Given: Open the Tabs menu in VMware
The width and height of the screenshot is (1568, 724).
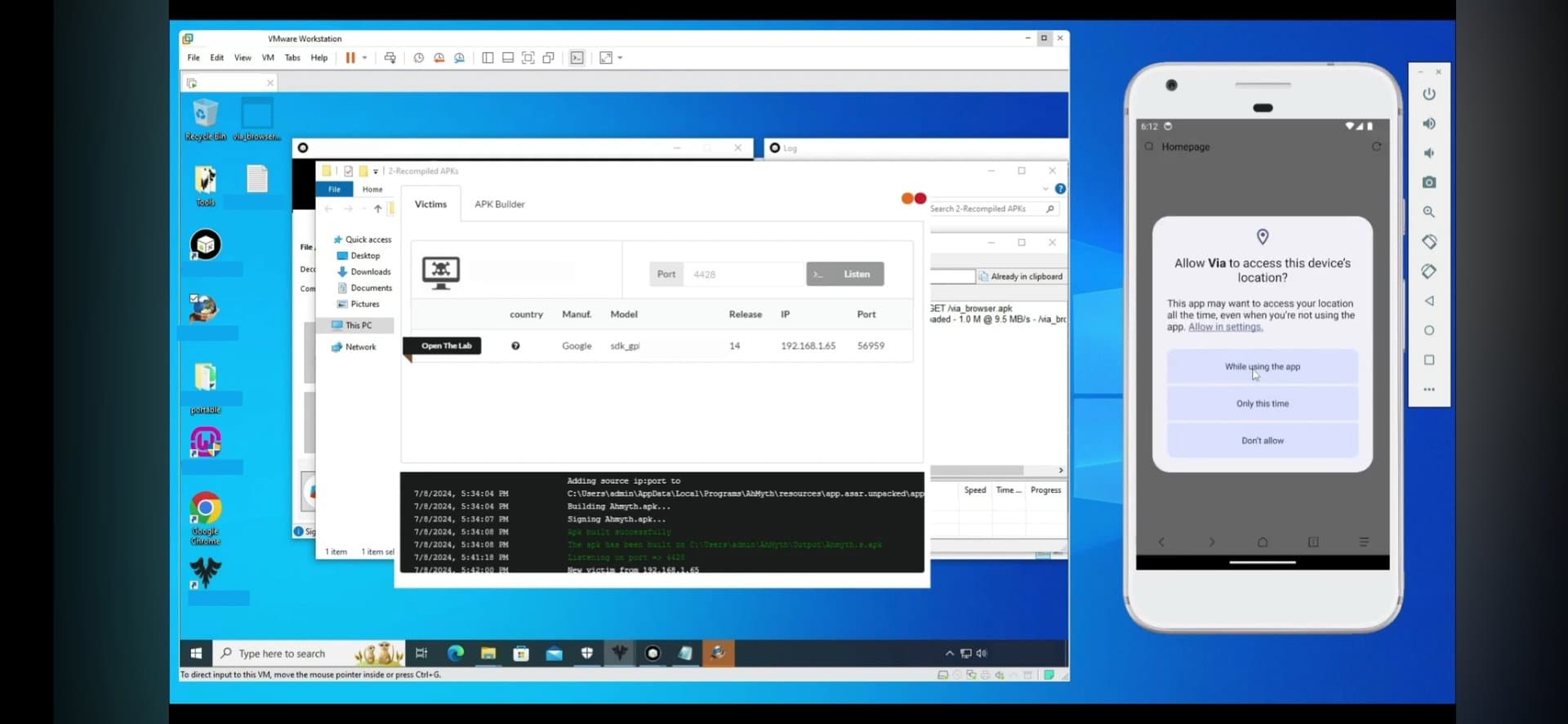Looking at the screenshot, I should (292, 58).
